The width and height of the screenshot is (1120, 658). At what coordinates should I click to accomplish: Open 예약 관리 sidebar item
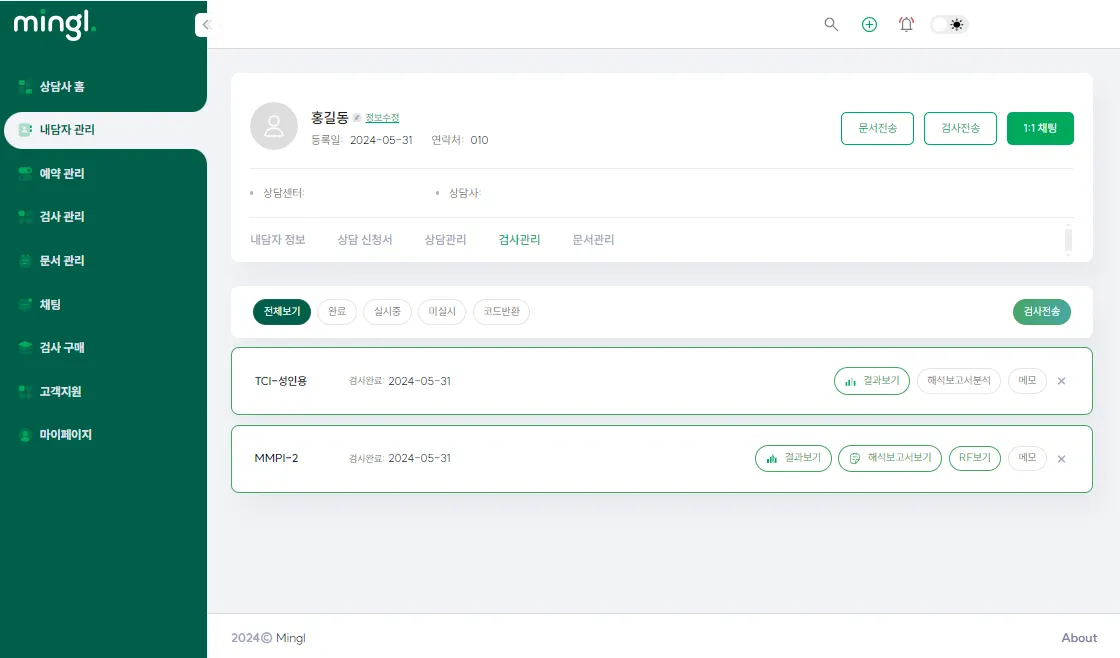point(61,174)
